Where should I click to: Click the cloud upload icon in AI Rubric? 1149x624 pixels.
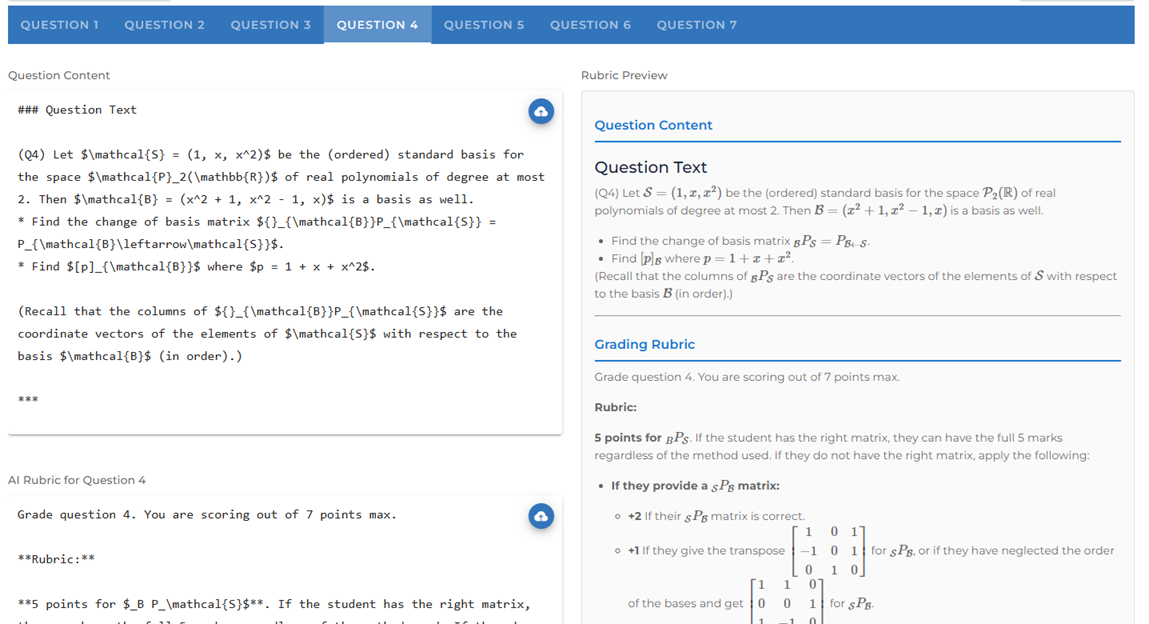541,516
